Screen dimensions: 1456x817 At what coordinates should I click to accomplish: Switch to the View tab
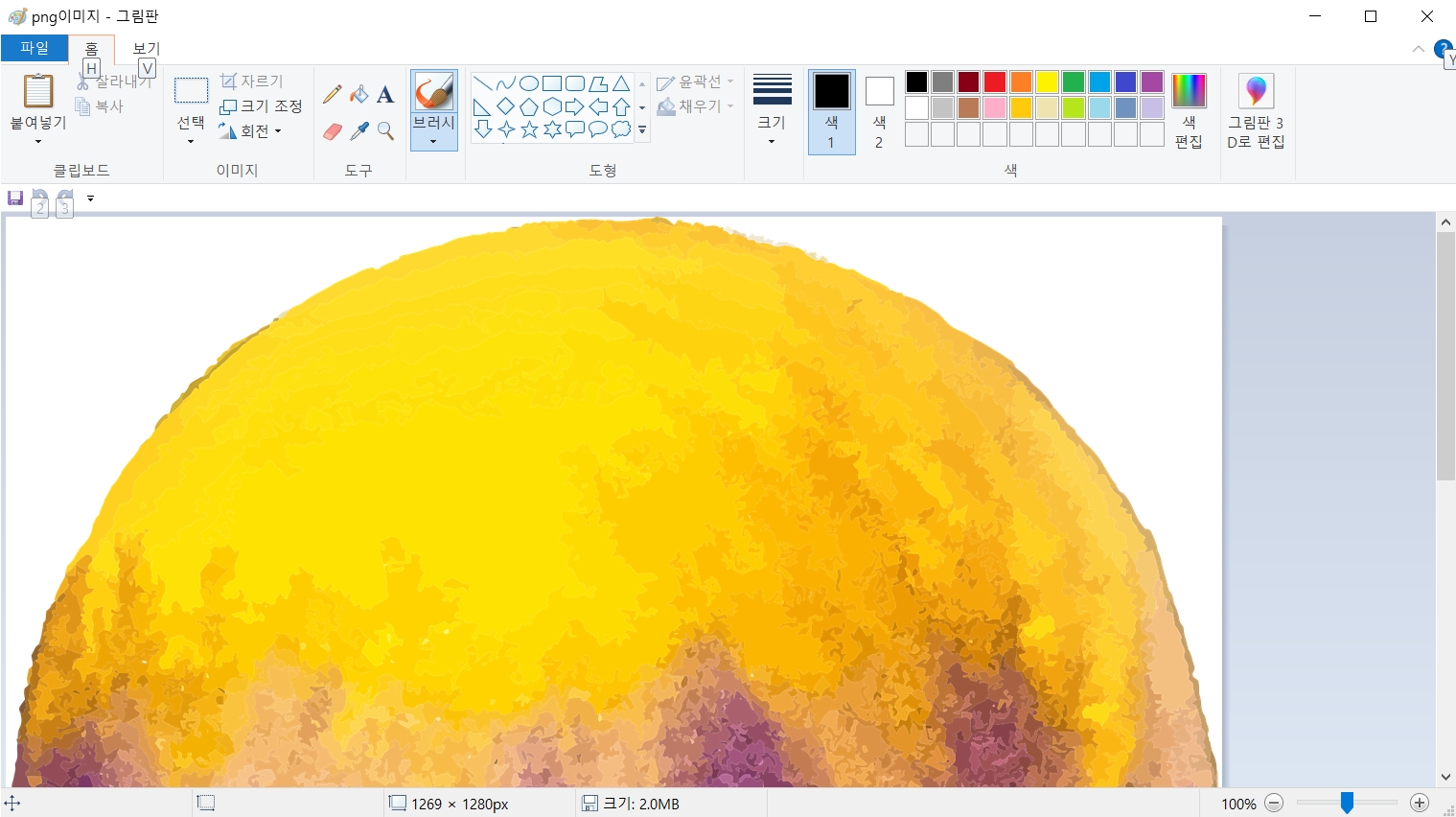[147, 49]
